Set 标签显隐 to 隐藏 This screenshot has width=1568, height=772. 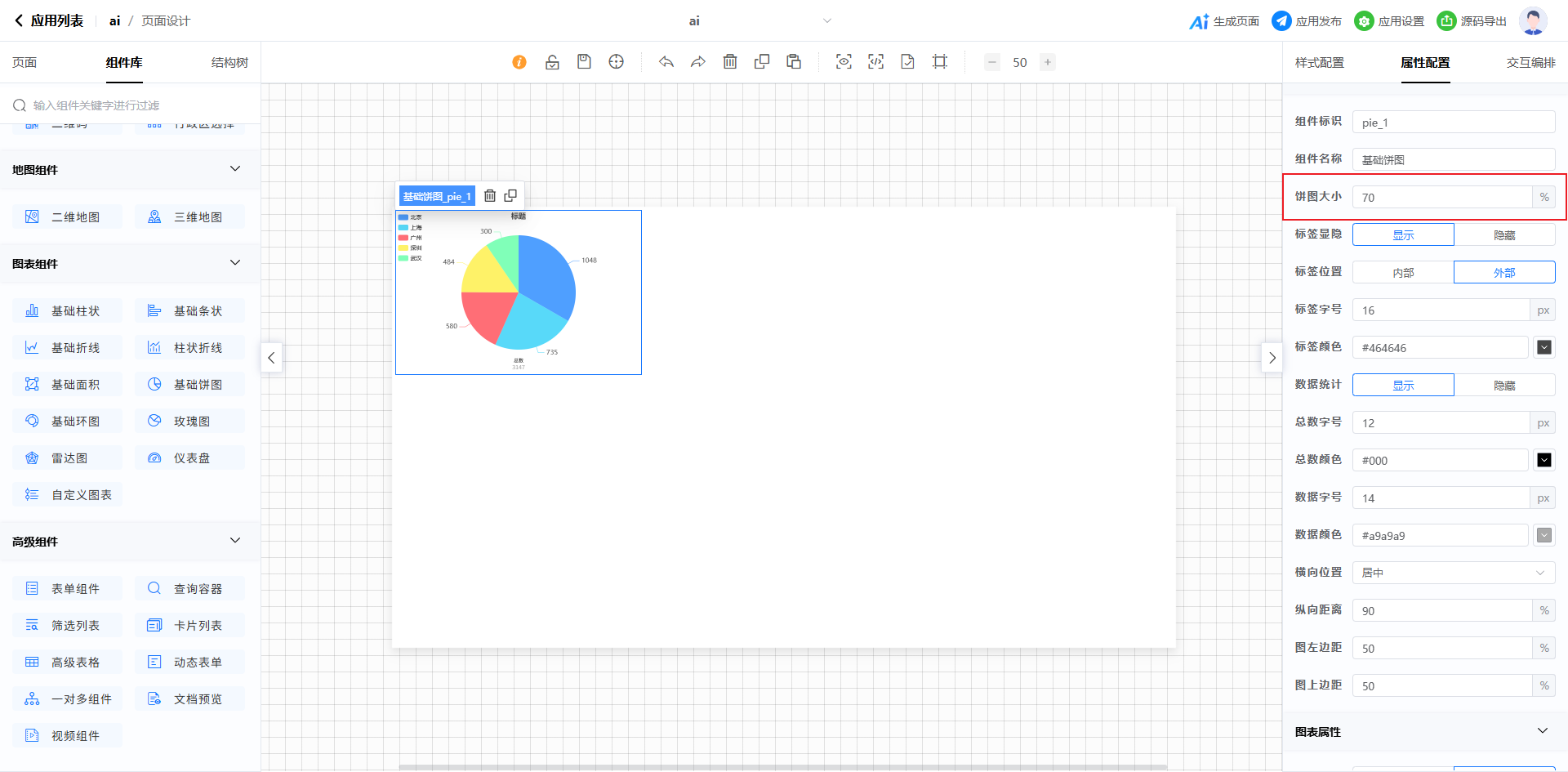click(1504, 235)
